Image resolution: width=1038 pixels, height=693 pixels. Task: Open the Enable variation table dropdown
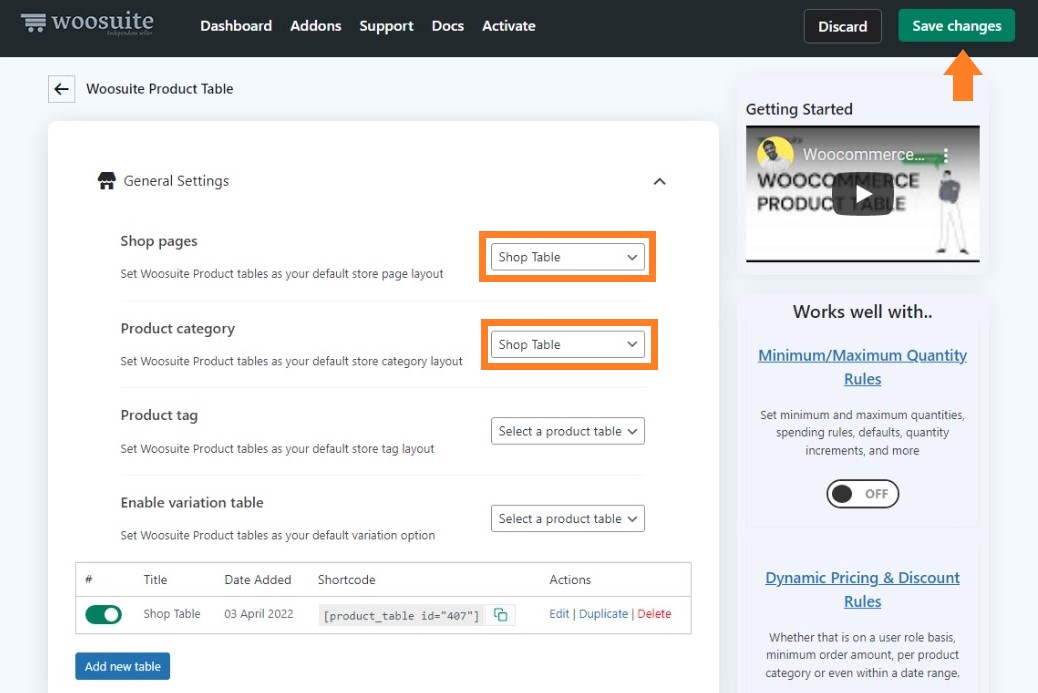(567, 518)
